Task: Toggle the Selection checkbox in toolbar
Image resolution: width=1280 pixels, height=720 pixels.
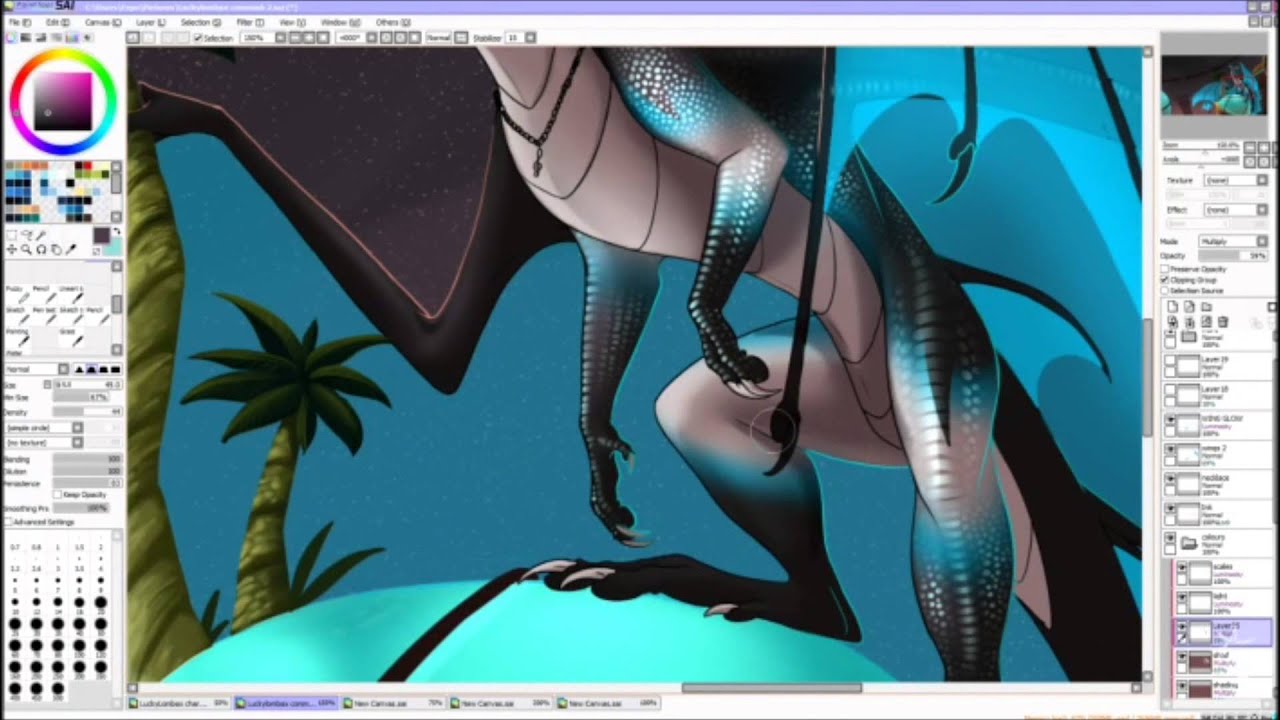Action: pos(198,38)
